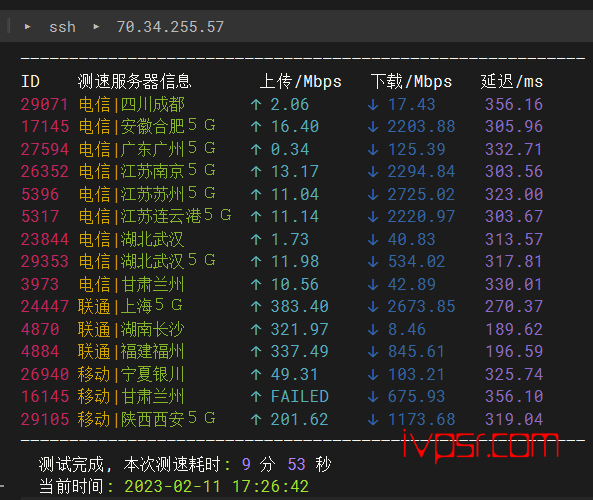Select the 70.34.255.57 host breadcrumb

[170, 27]
